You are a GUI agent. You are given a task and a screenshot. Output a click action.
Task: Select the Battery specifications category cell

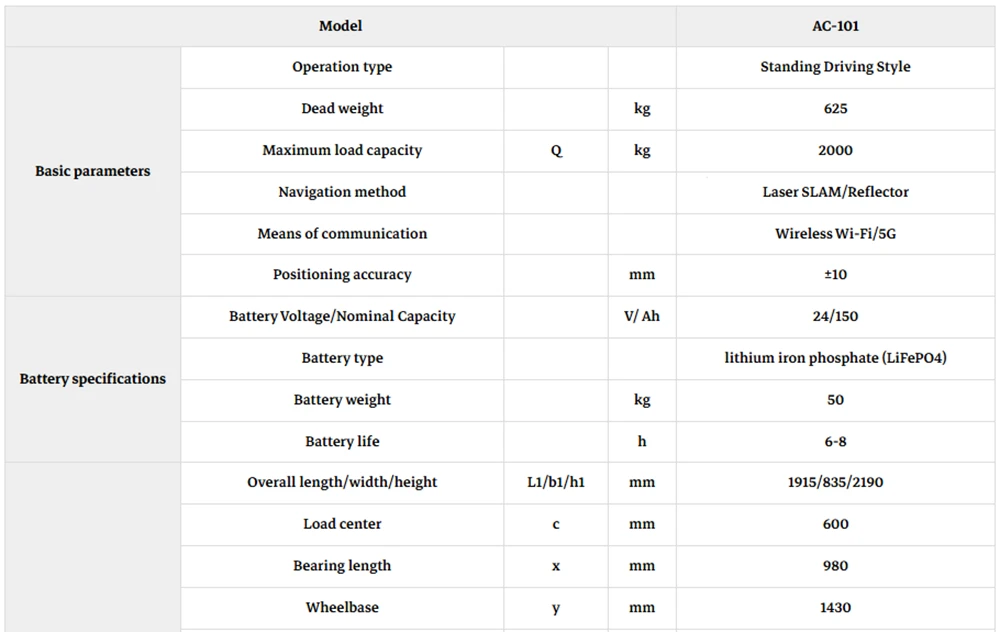(x=92, y=379)
